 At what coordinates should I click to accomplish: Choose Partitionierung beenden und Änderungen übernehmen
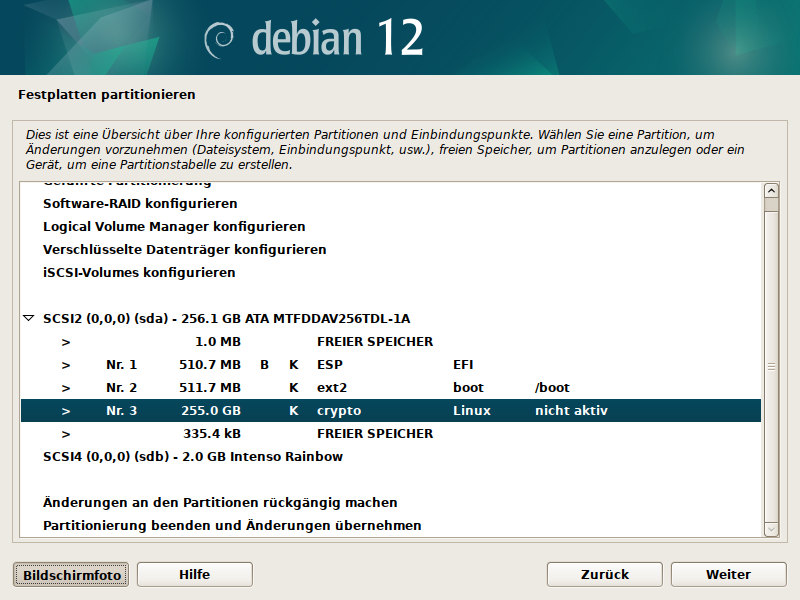pyautogui.click(x=232, y=526)
